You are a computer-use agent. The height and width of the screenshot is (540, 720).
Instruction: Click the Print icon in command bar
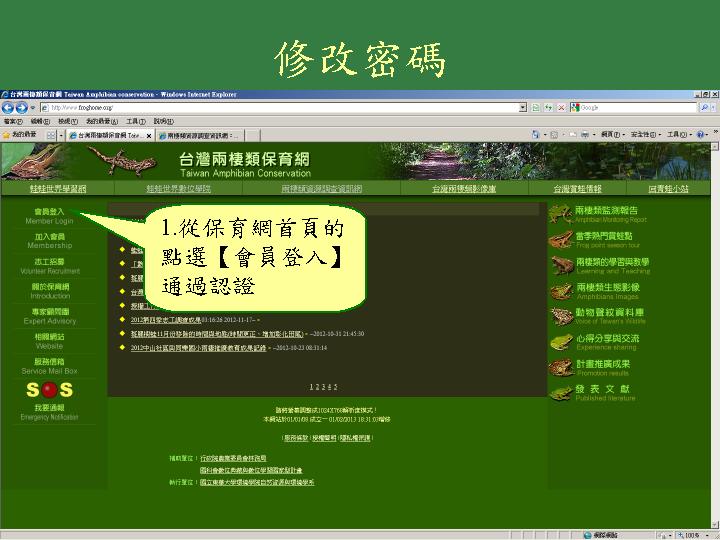pyautogui.click(x=585, y=135)
